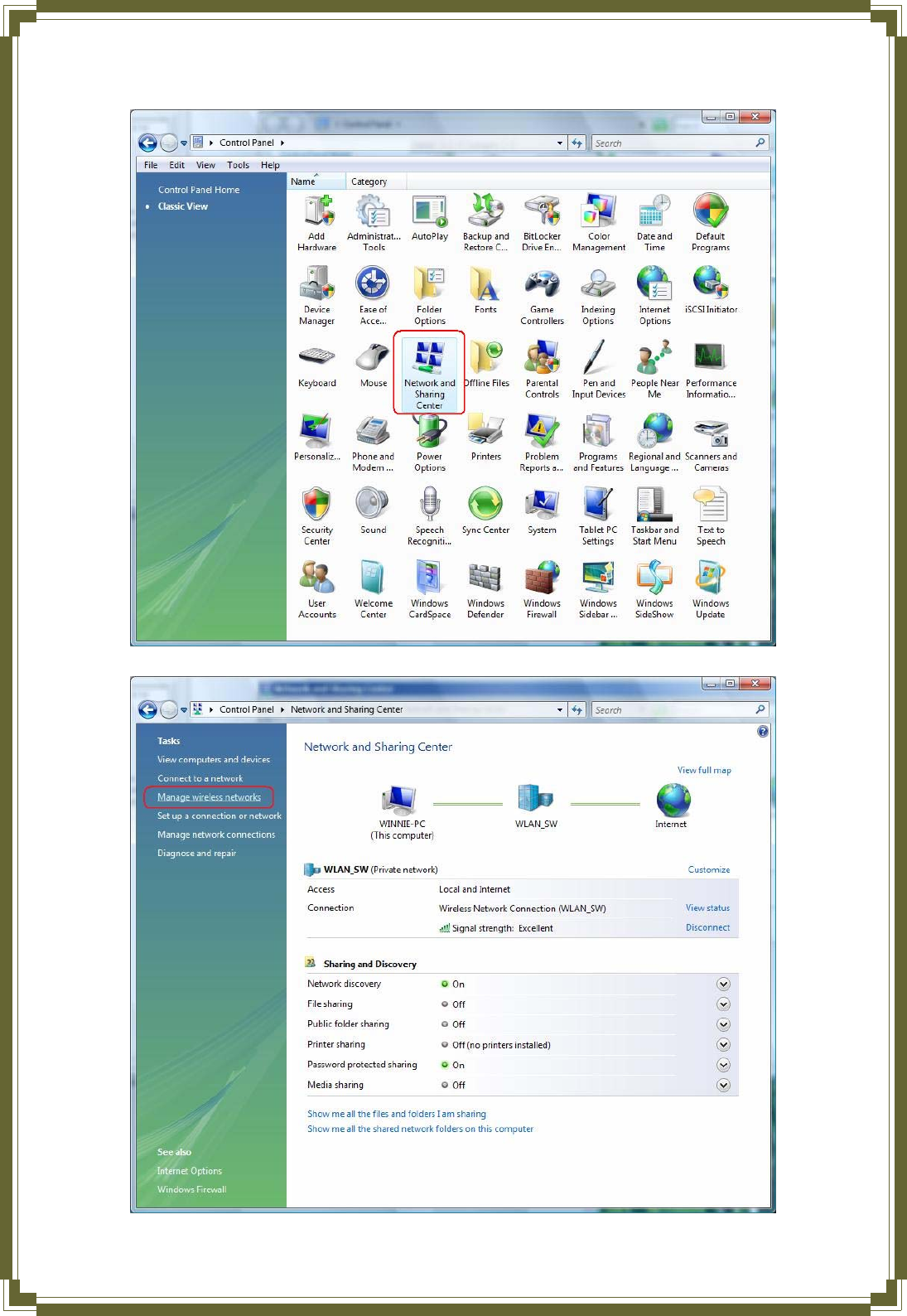Expand Printer sharing settings
The height and width of the screenshot is (1316, 907).
(x=723, y=1044)
